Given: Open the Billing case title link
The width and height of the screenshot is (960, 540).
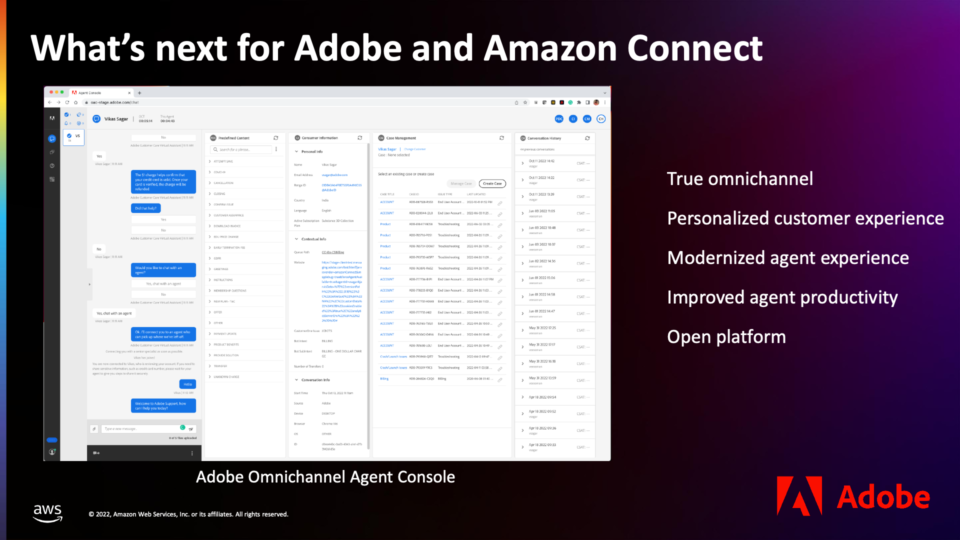Looking at the screenshot, I should point(384,379).
